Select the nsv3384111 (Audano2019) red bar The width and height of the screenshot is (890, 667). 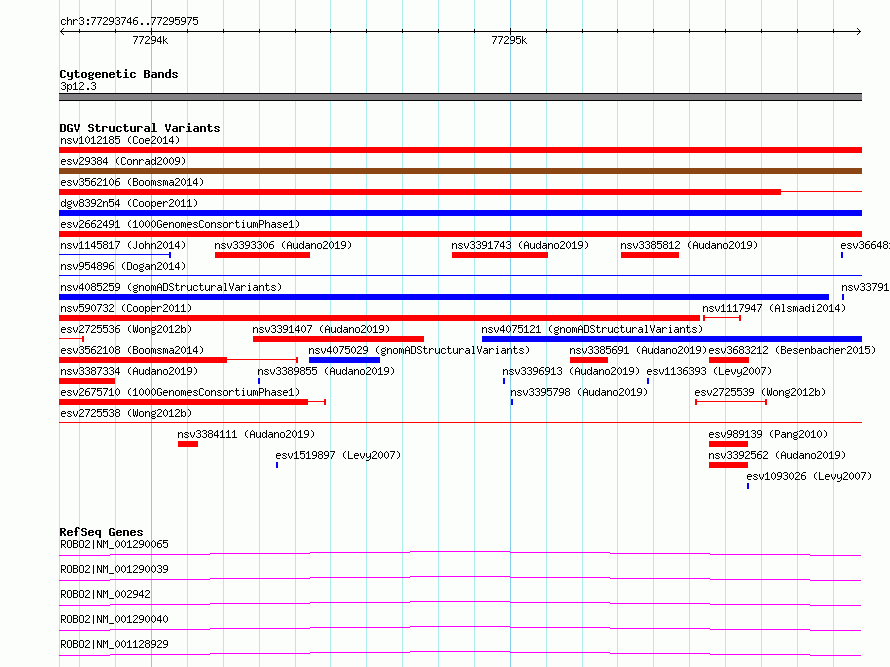(188, 444)
